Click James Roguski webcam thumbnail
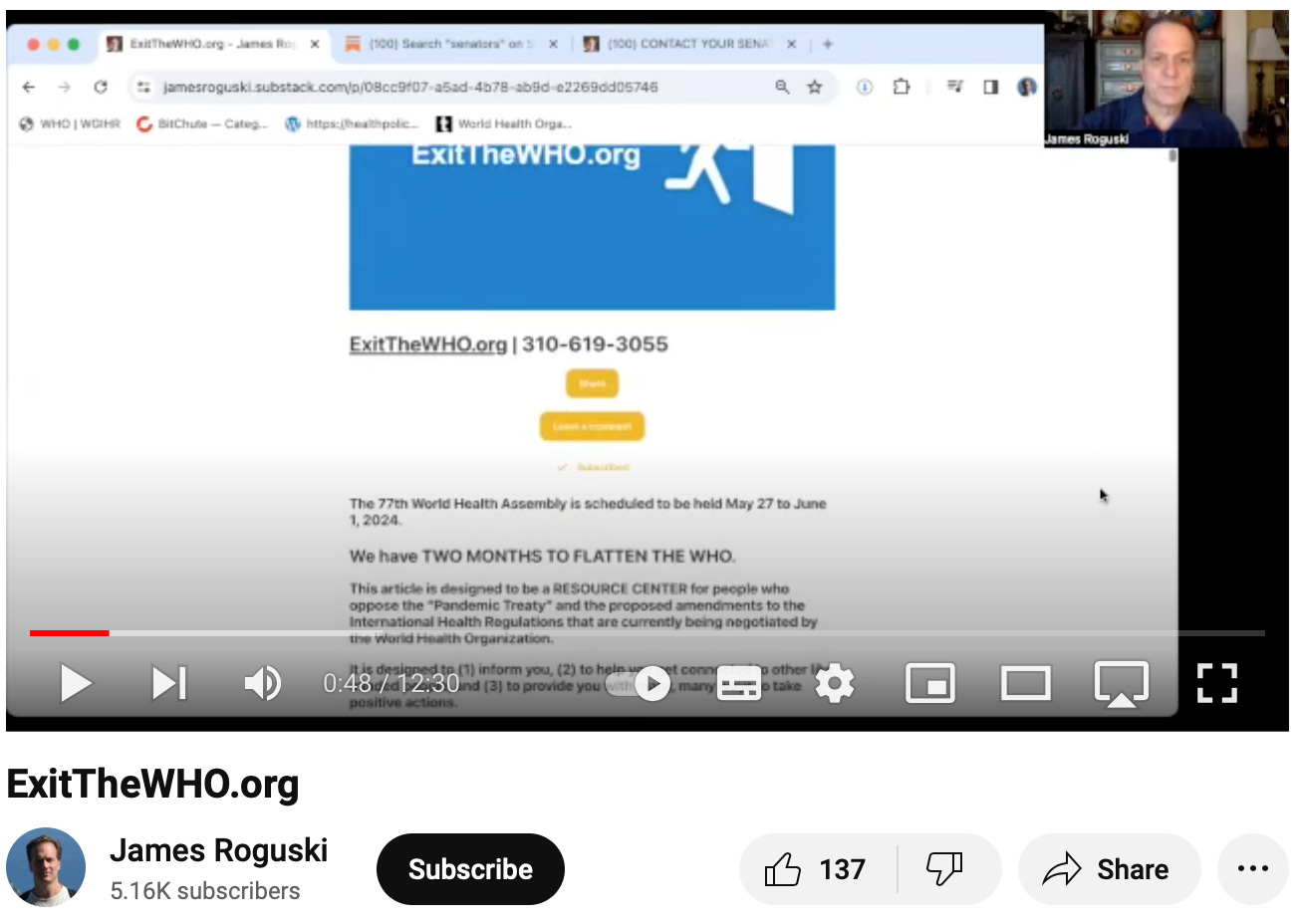Screen dimensions: 1299x924 (x=1167, y=79)
